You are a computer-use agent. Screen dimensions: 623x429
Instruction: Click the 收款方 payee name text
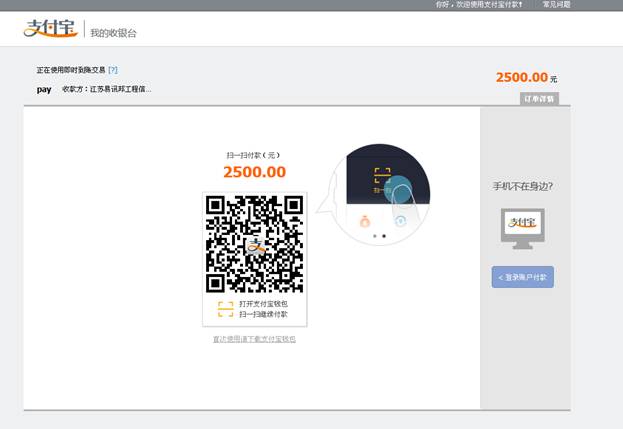tap(107, 89)
